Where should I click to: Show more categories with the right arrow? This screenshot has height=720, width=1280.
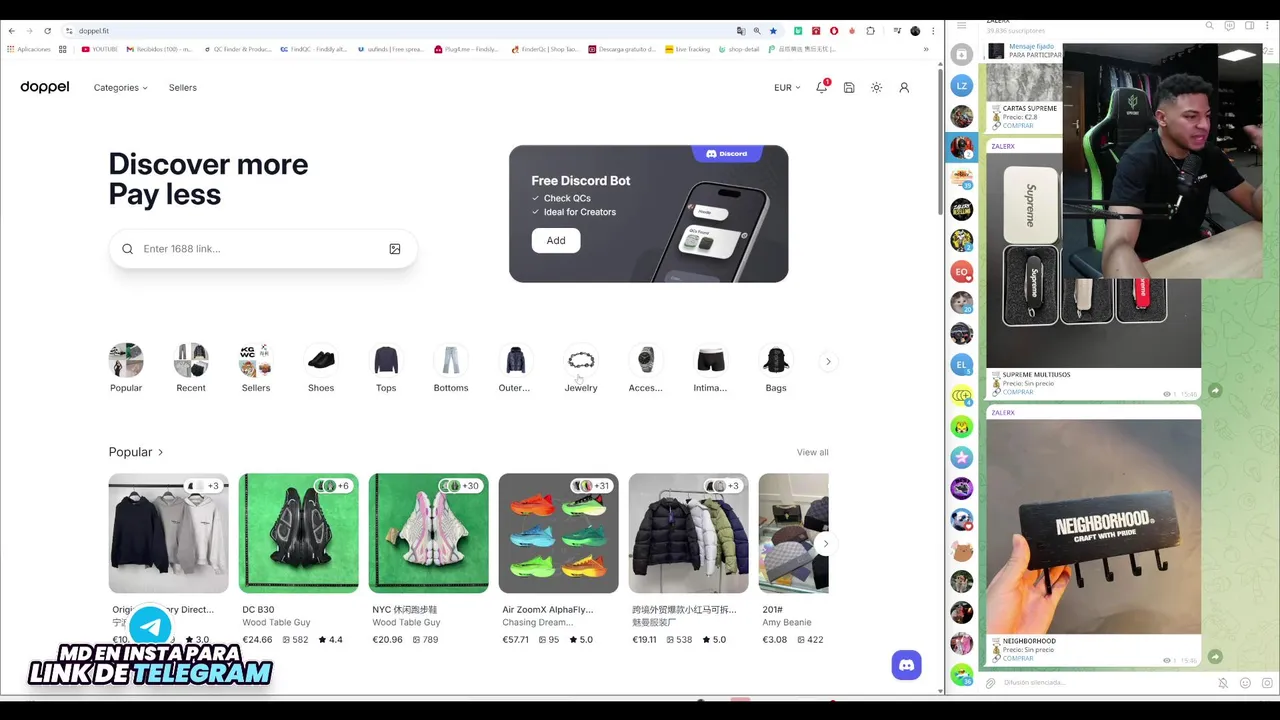tap(828, 361)
